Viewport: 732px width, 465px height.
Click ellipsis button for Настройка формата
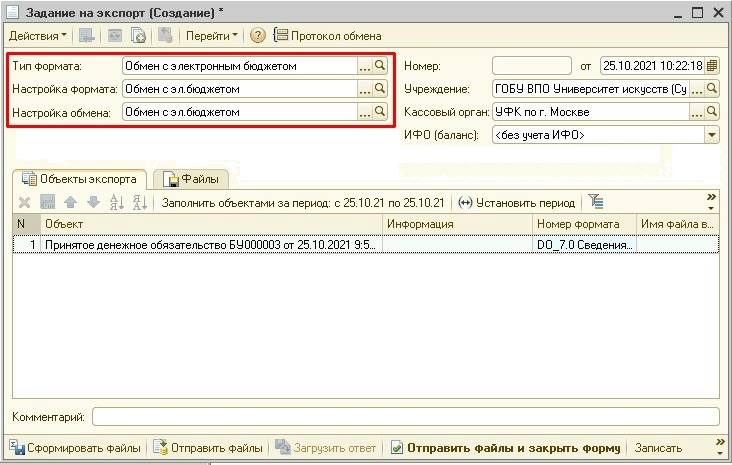click(364, 89)
